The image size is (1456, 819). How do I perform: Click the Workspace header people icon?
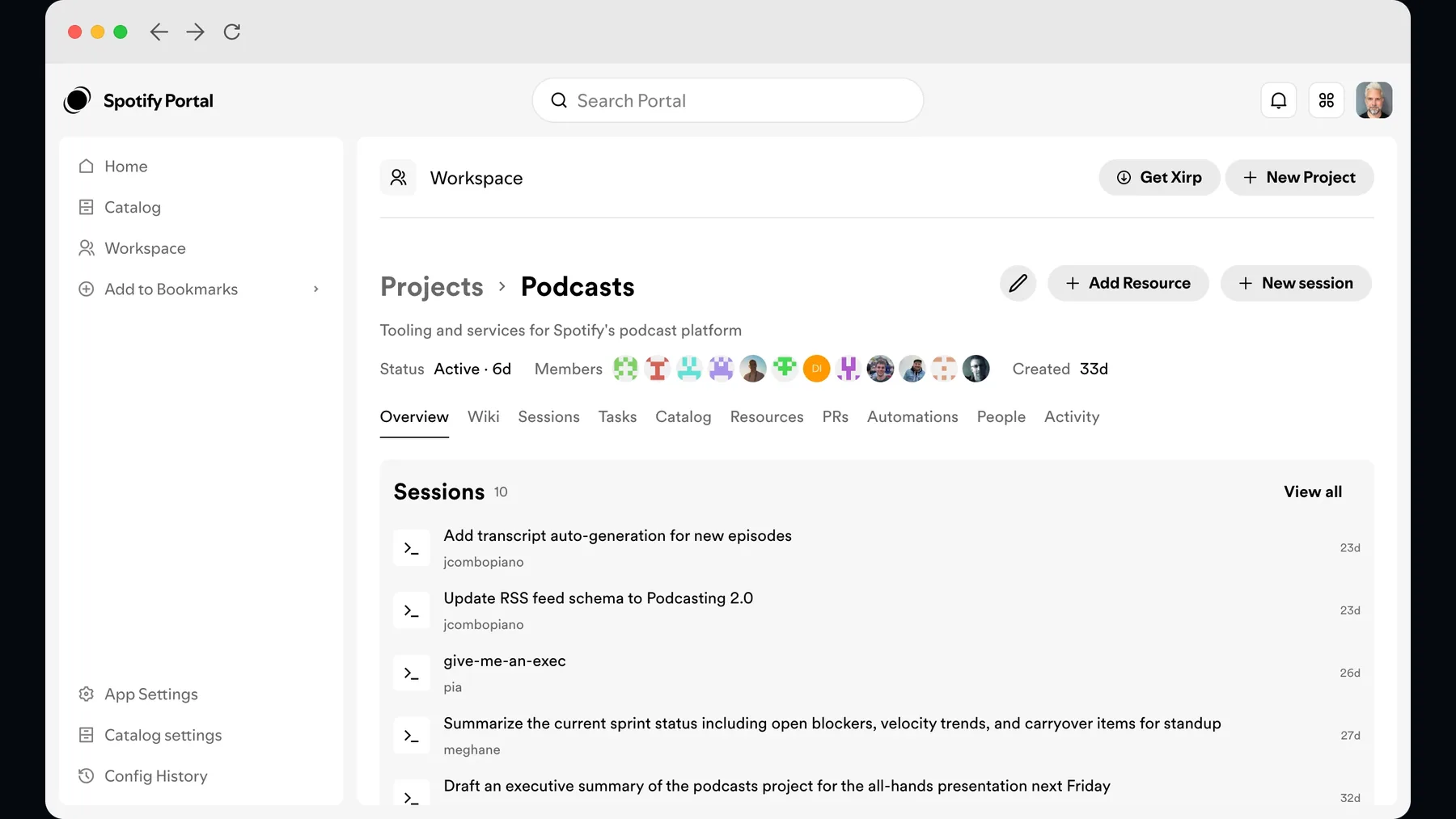point(398,178)
